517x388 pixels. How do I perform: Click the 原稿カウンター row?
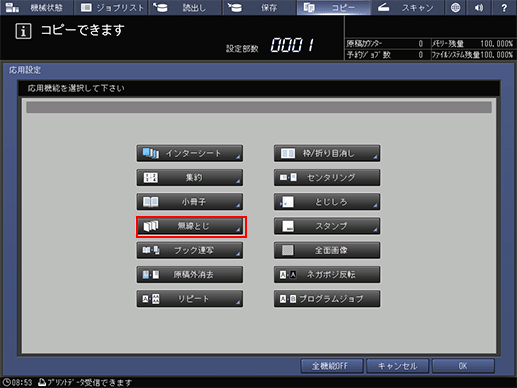[387, 44]
